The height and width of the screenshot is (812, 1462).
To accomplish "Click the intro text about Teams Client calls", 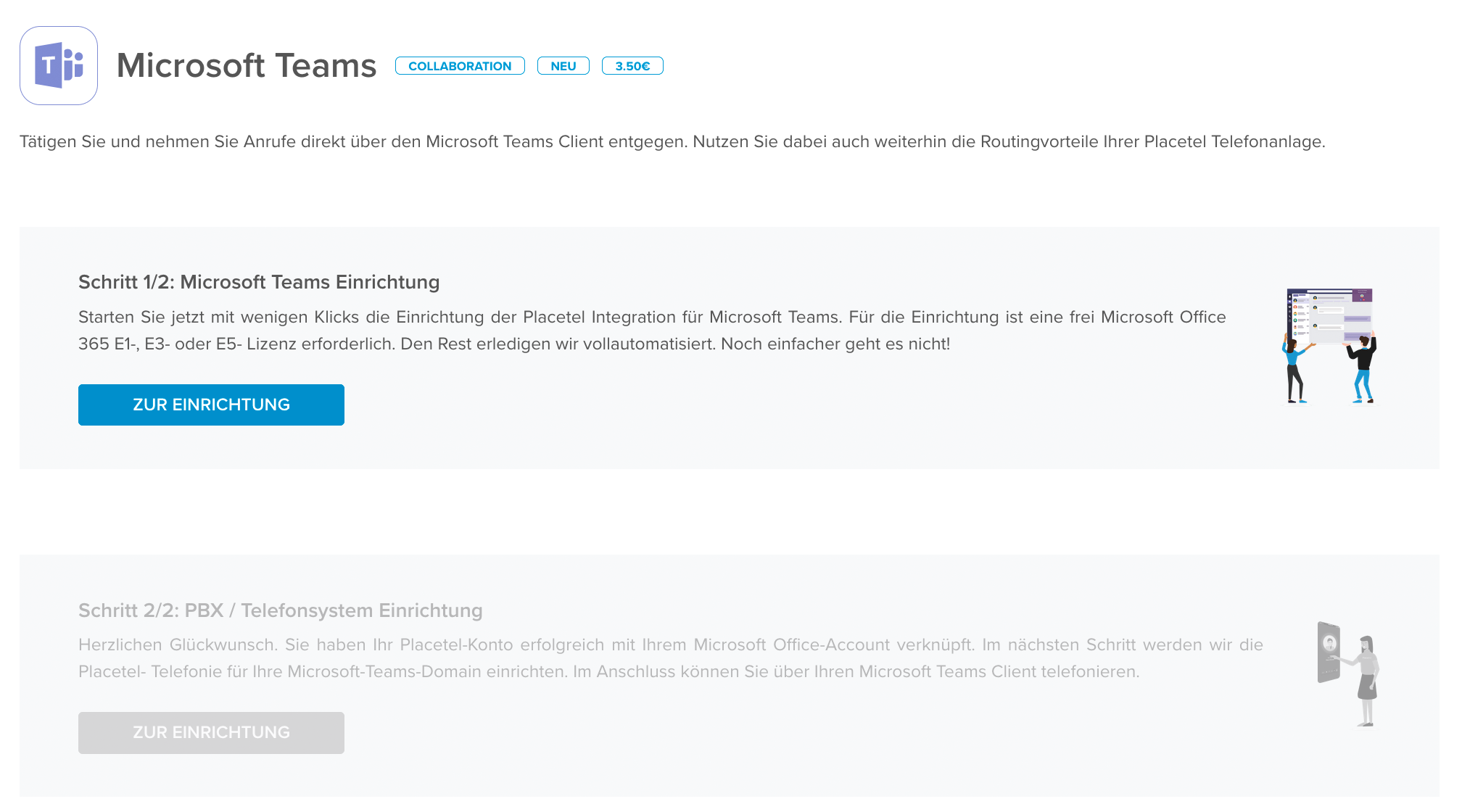I will tap(672, 141).
